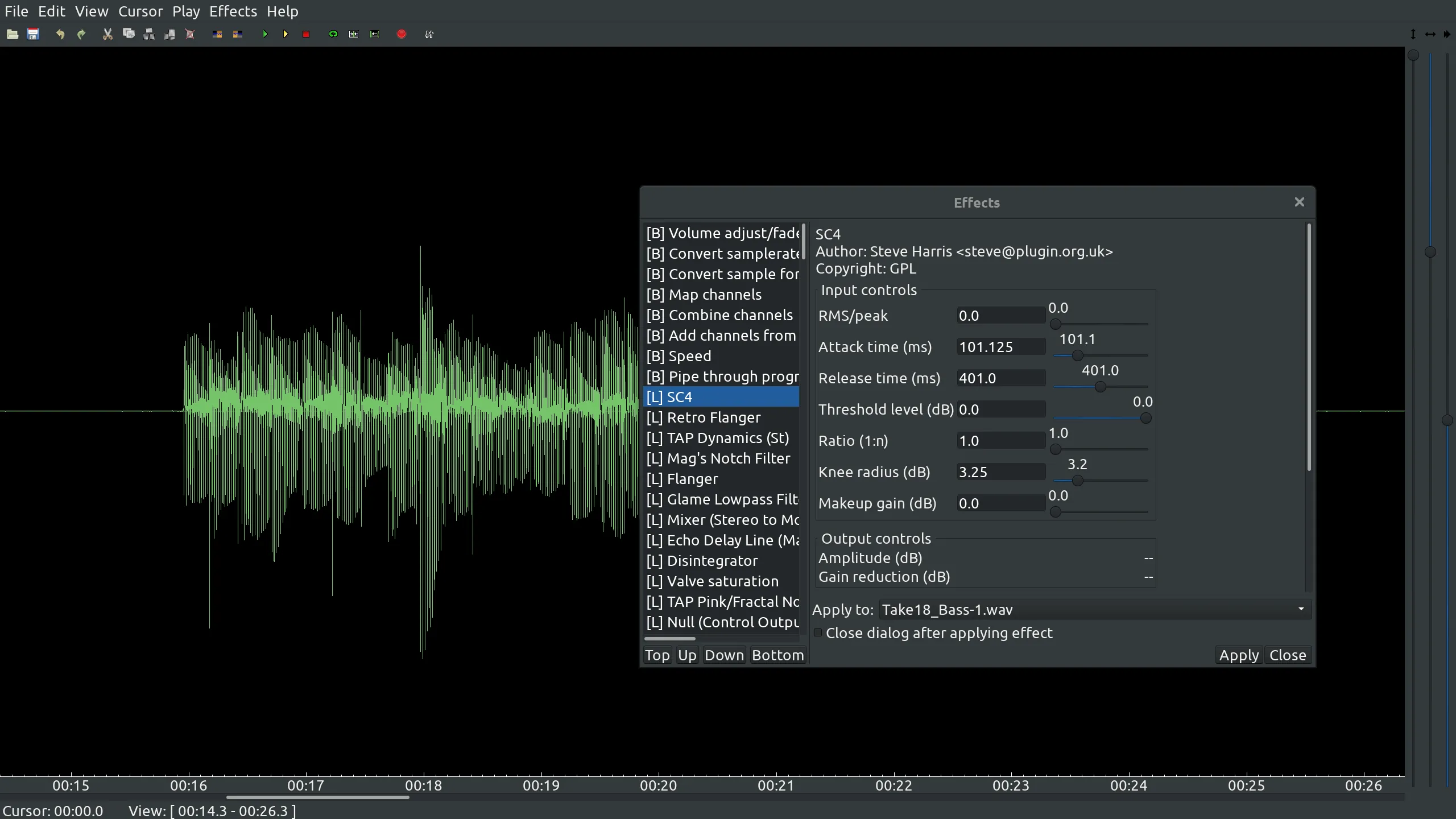Click the waveform view horizontal scrollbar
This screenshot has width=1456, height=819.
[318, 797]
